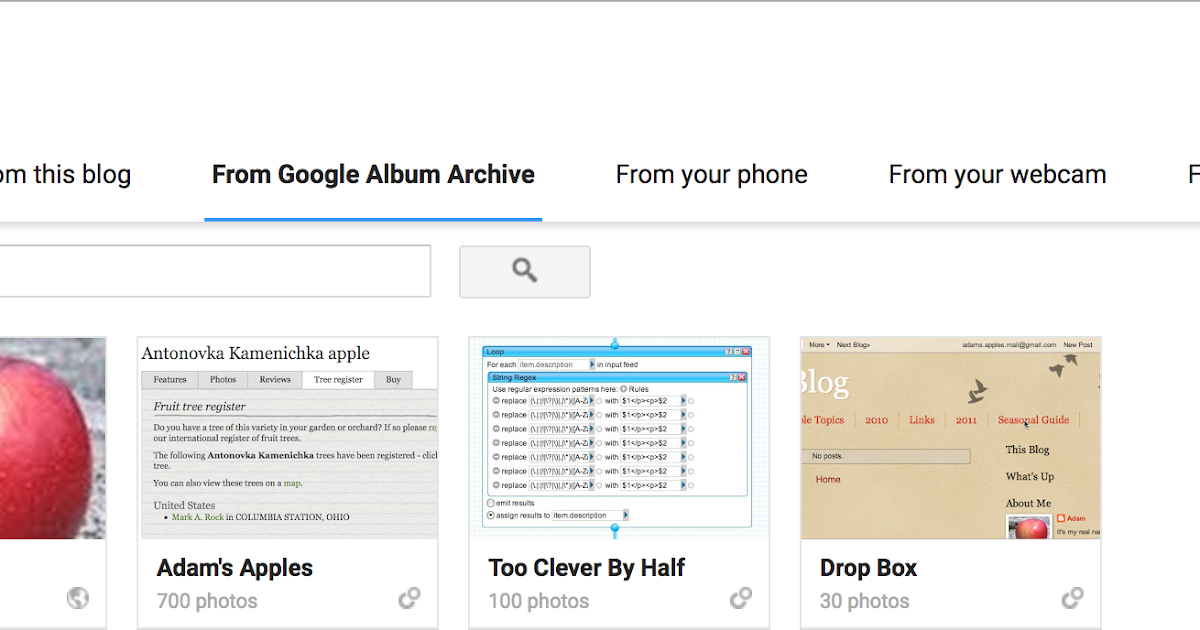Select the 'emit results' radio button
This screenshot has width=1200, height=630.
[490, 503]
